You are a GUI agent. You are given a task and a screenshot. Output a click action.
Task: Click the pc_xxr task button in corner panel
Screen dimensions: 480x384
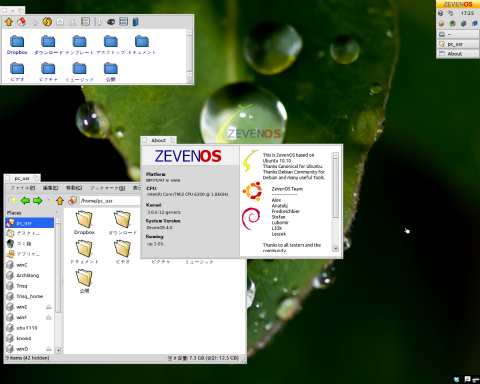click(457, 44)
